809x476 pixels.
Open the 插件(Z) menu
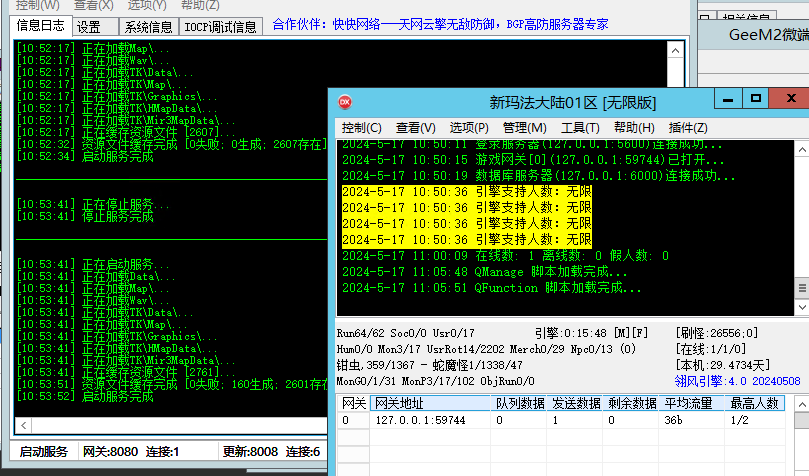[688, 128]
